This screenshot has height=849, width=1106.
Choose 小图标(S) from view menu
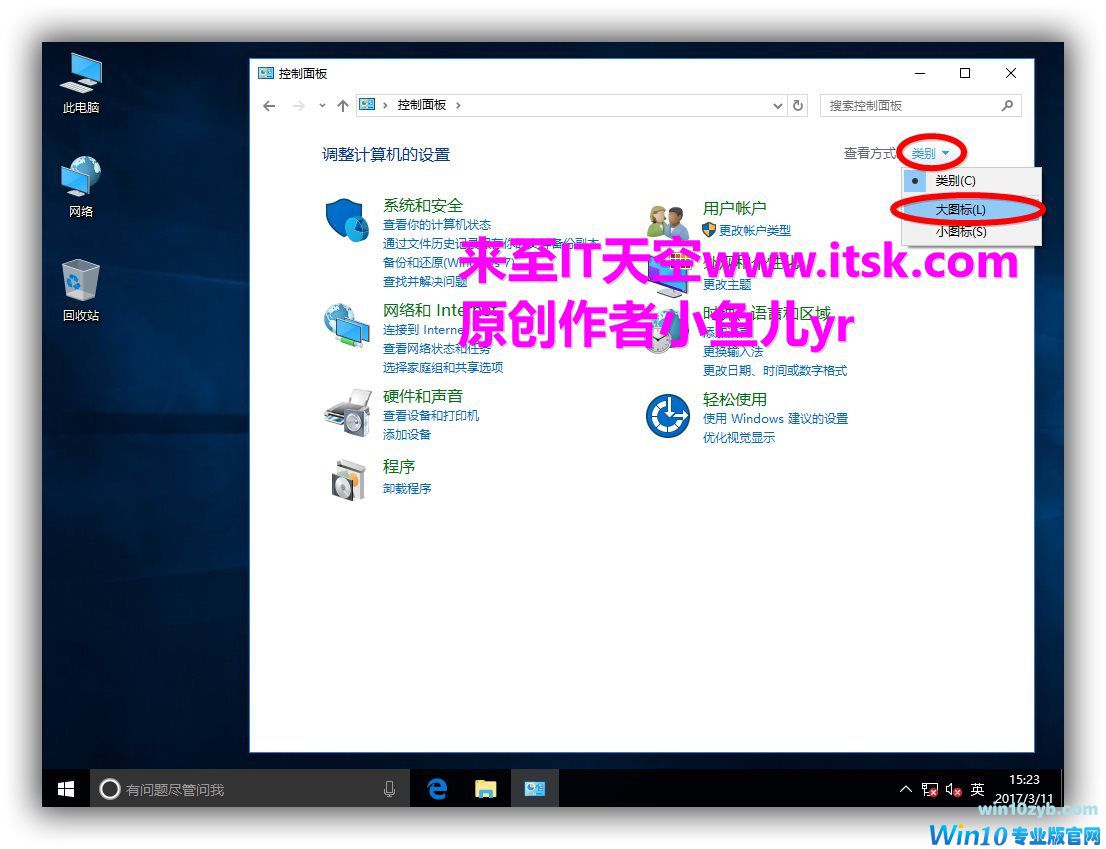pos(971,231)
